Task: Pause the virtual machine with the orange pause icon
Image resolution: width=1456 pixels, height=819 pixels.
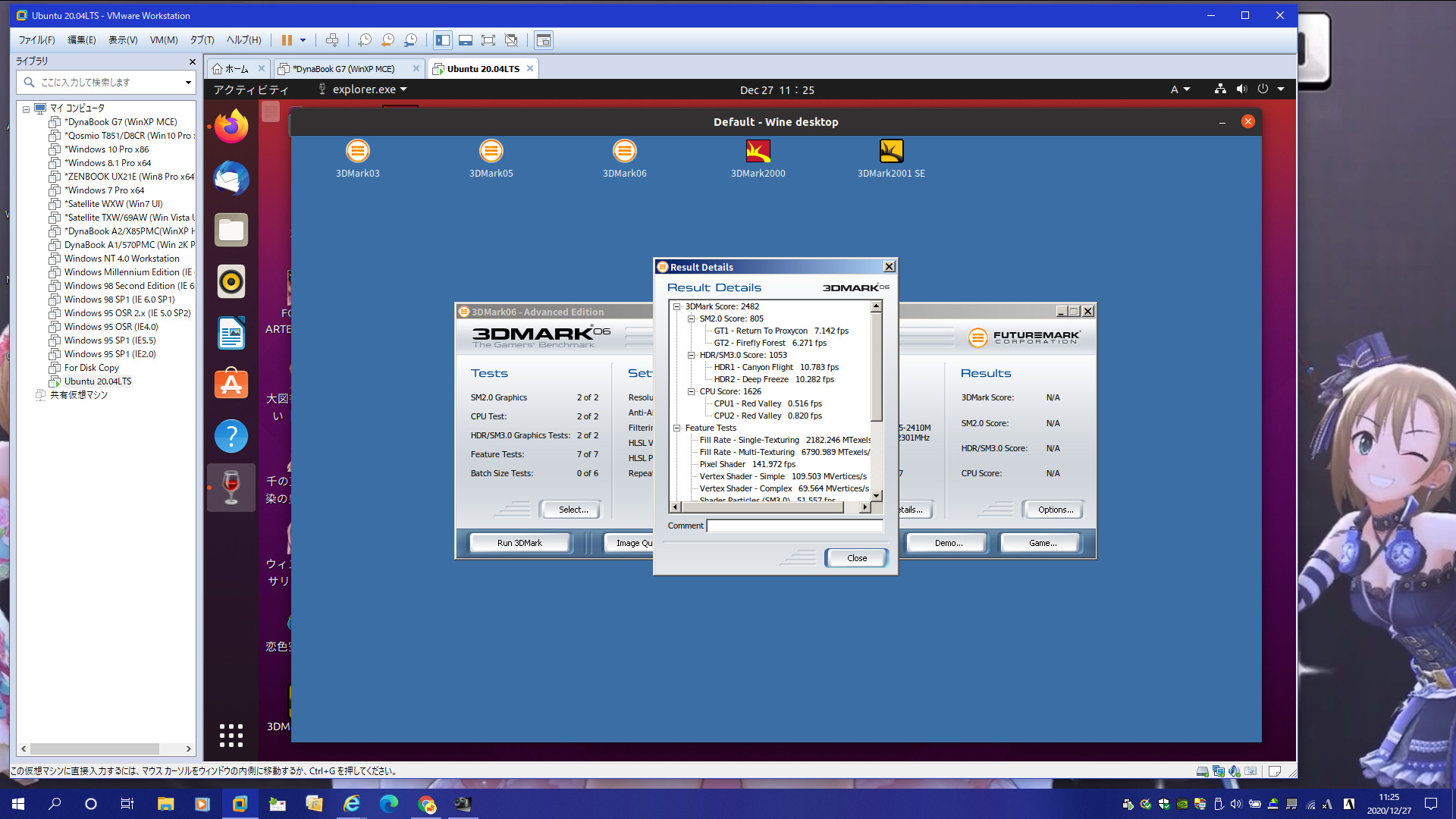Action: 287,40
